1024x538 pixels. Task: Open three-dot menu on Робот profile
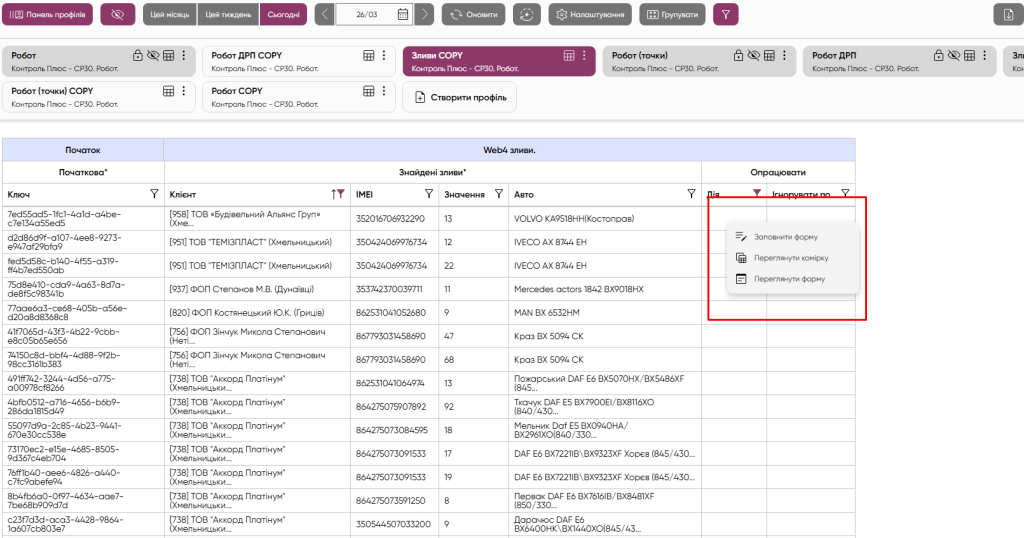tap(184, 55)
